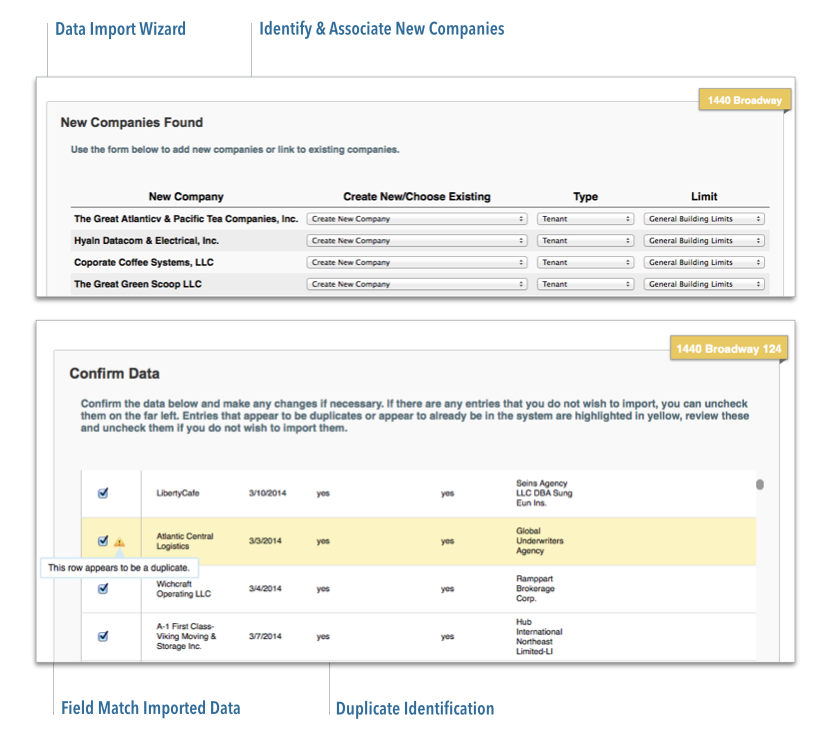
Task: Click the Confirm Data table scrollbar handle
Action: pos(760,485)
